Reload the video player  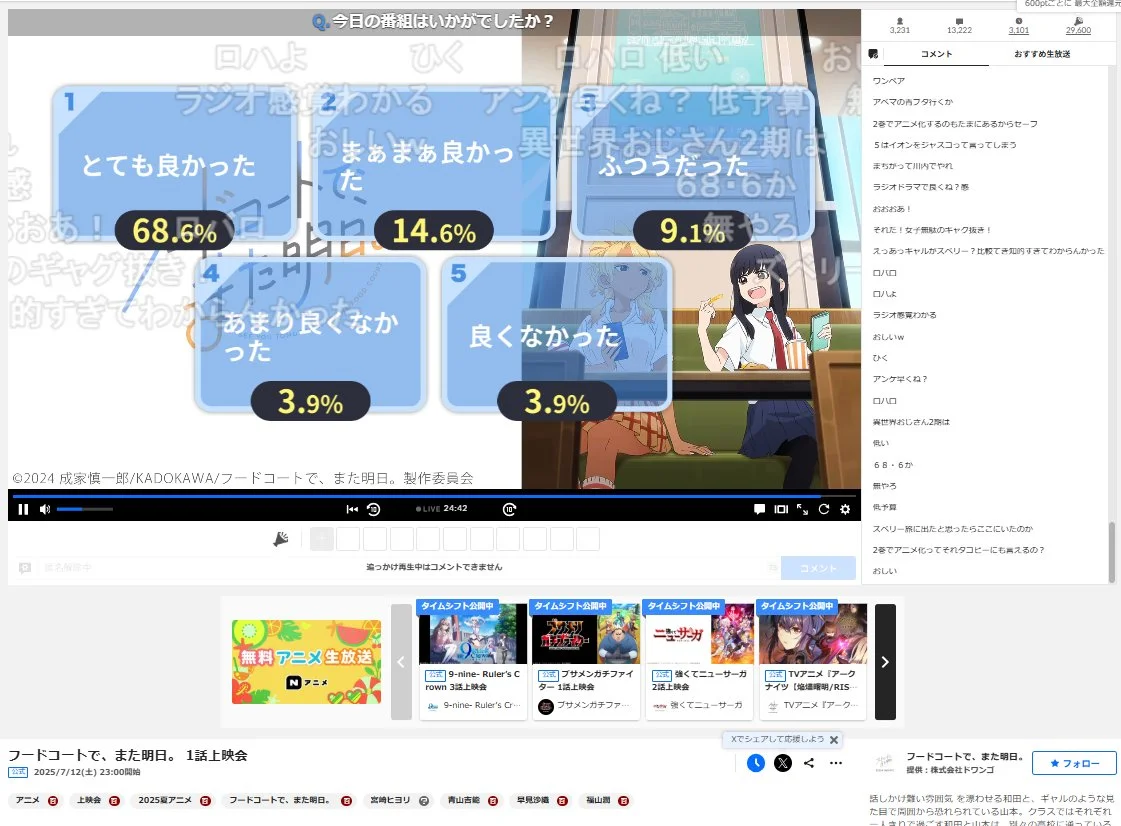pos(824,509)
